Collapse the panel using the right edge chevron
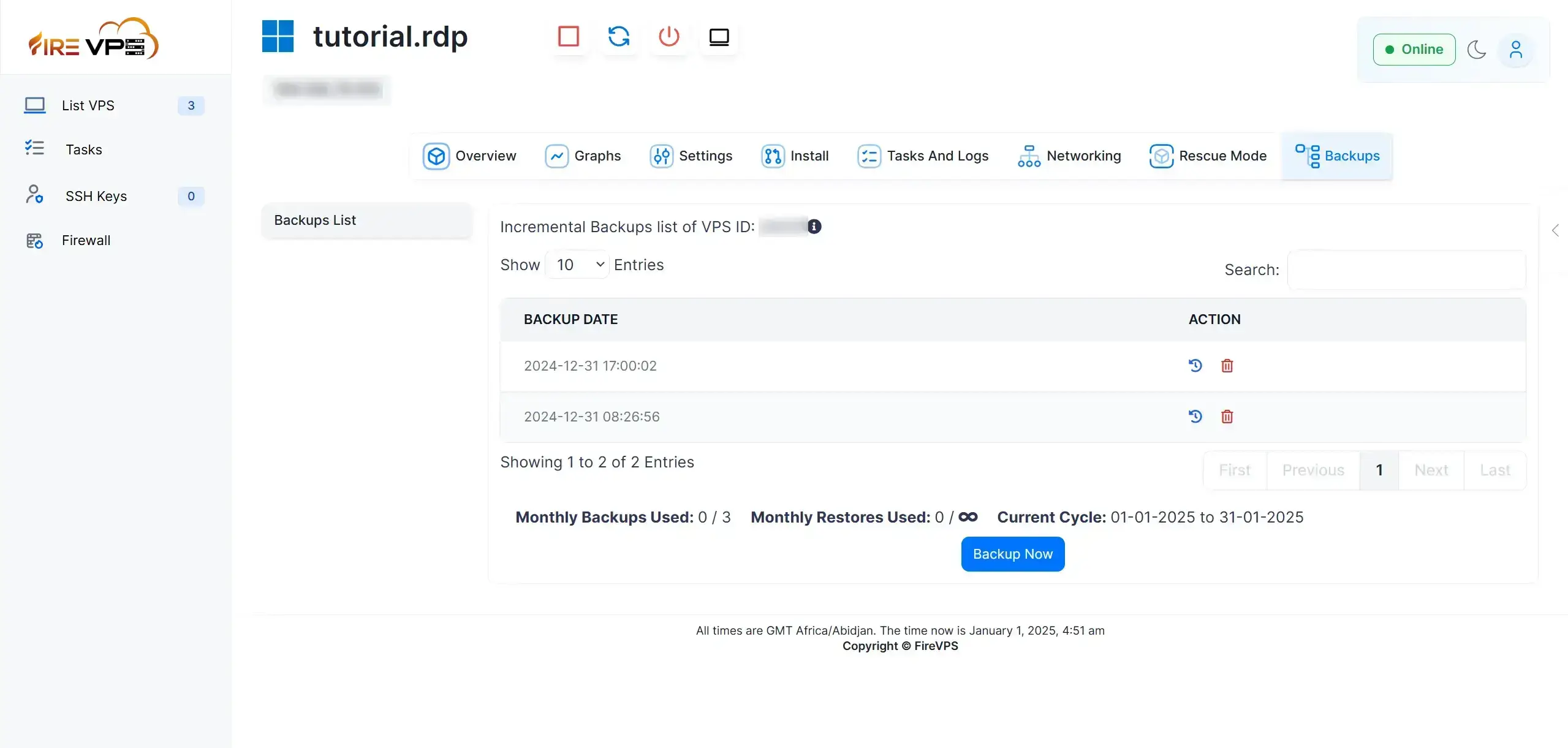The height and width of the screenshot is (748, 1568). point(1556,230)
